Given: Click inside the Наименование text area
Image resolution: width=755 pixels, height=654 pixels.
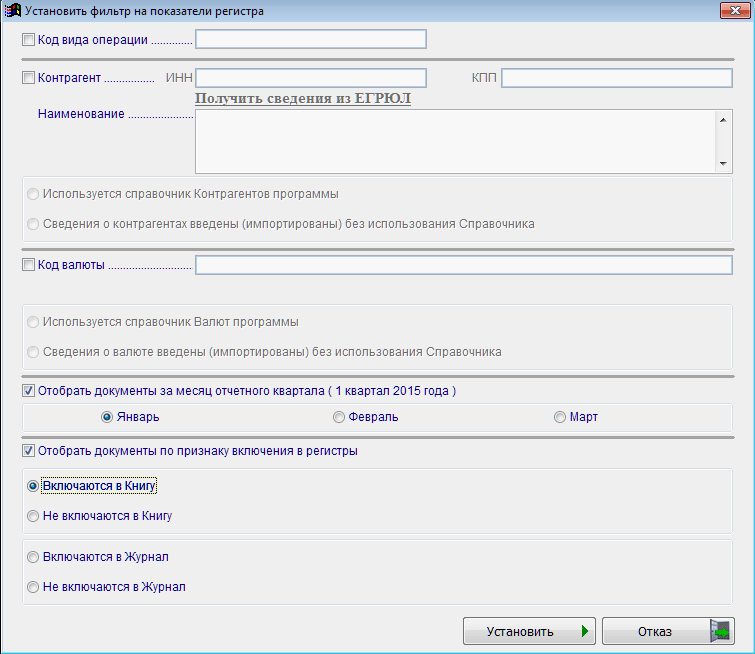Looking at the screenshot, I should tap(455, 142).
